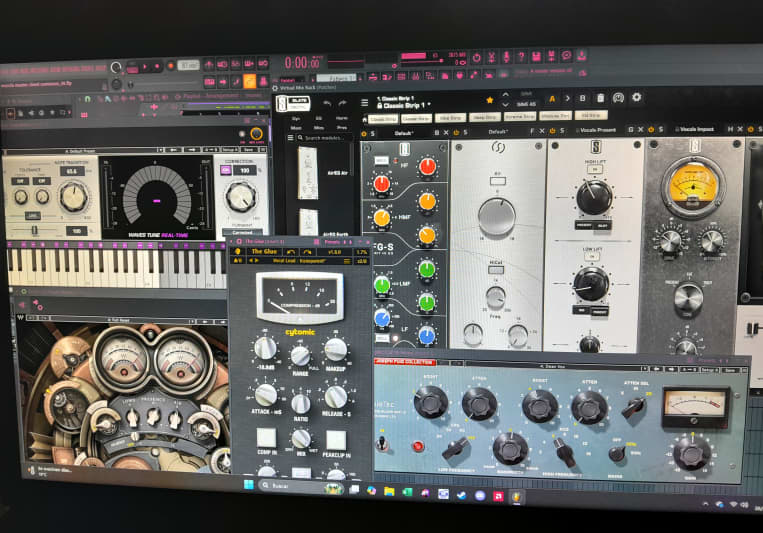
Task: Click the A→B copy button in Waves Tune toolbar
Action: click(x=211, y=149)
